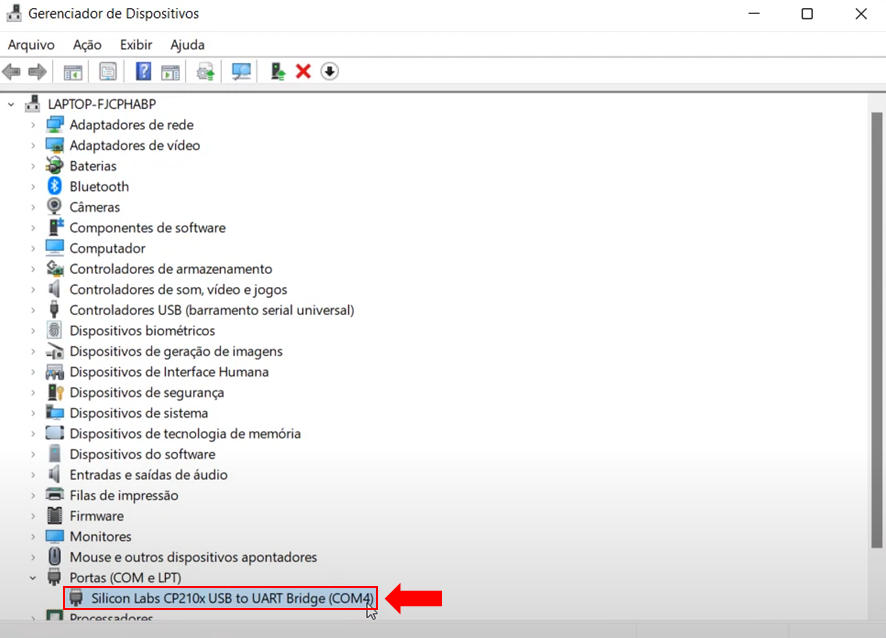Select Controladores de armazenamento label
The height and width of the screenshot is (638, 886).
171,269
